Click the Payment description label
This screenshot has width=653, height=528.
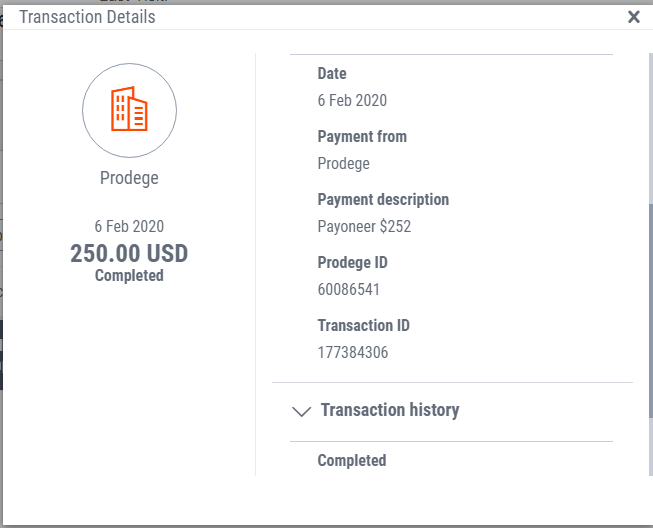coord(383,199)
